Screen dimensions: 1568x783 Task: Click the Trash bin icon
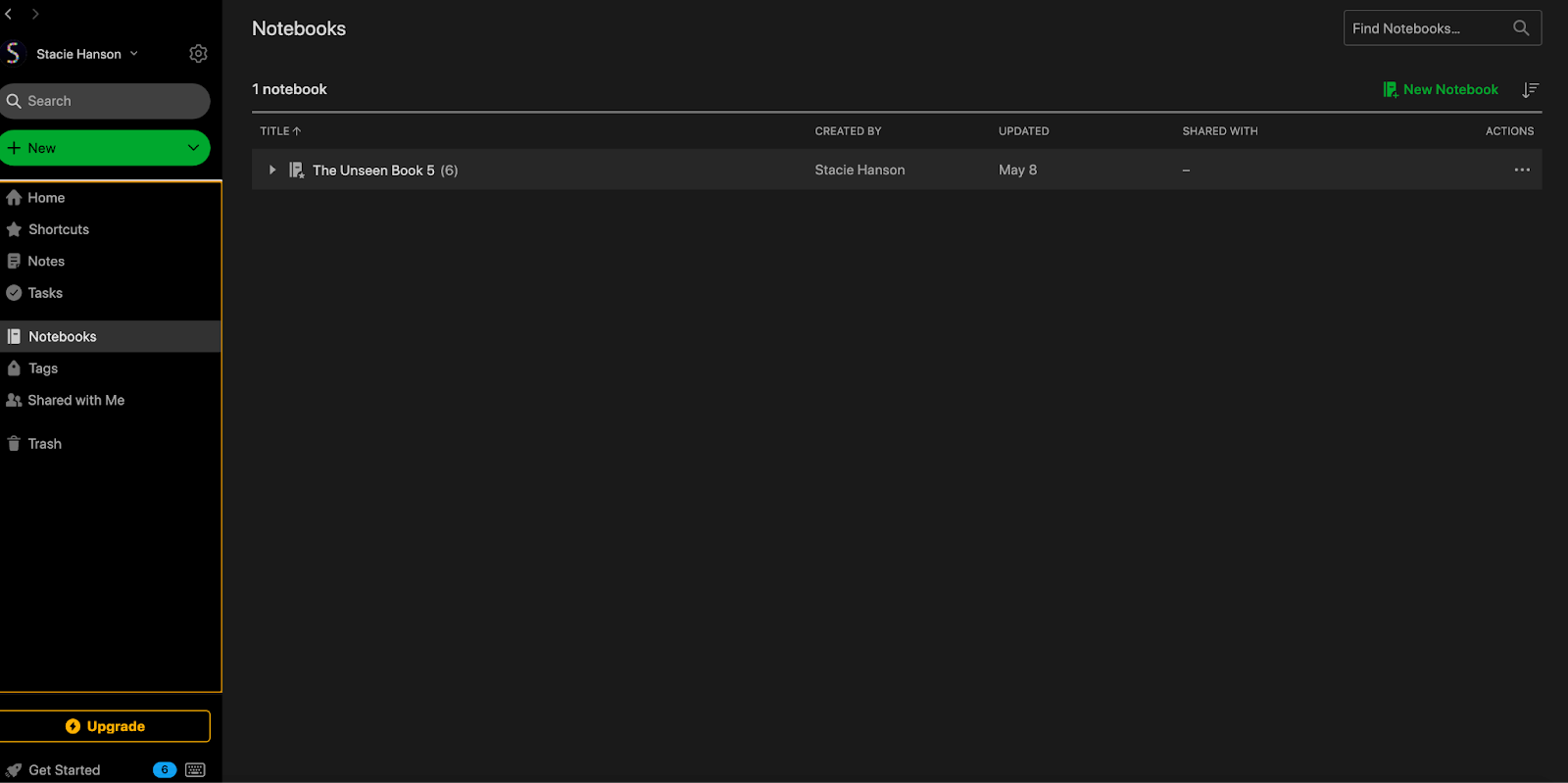(14, 444)
